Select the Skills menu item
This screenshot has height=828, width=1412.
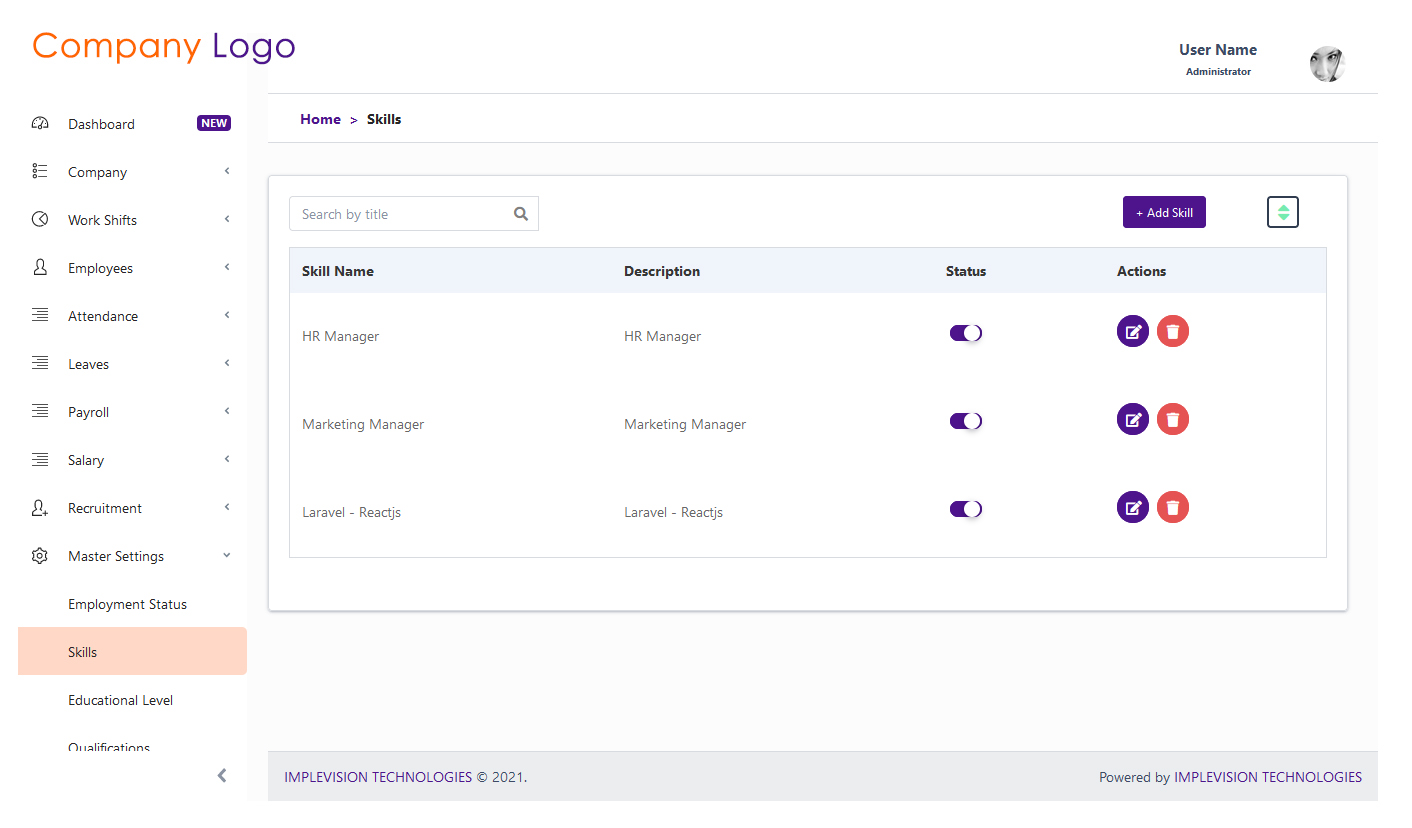[x=132, y=651]
